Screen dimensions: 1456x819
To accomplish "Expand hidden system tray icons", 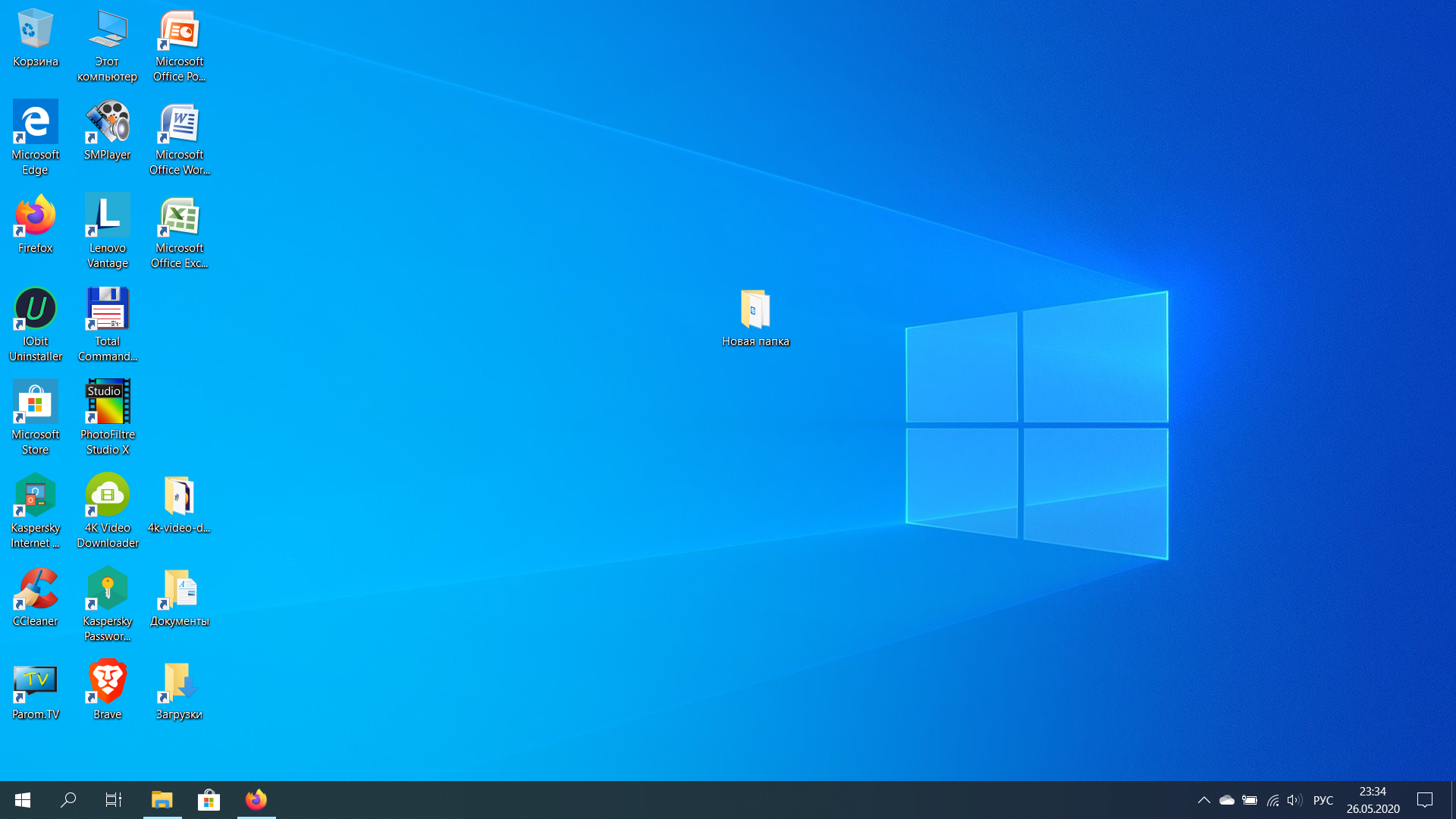I will coord(1203,800).
